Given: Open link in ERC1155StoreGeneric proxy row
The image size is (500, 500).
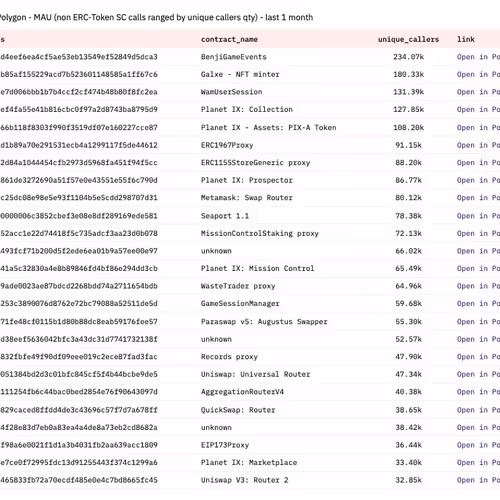Looking at the screenshot, I should pyautogui.click(x=478, y=163).
